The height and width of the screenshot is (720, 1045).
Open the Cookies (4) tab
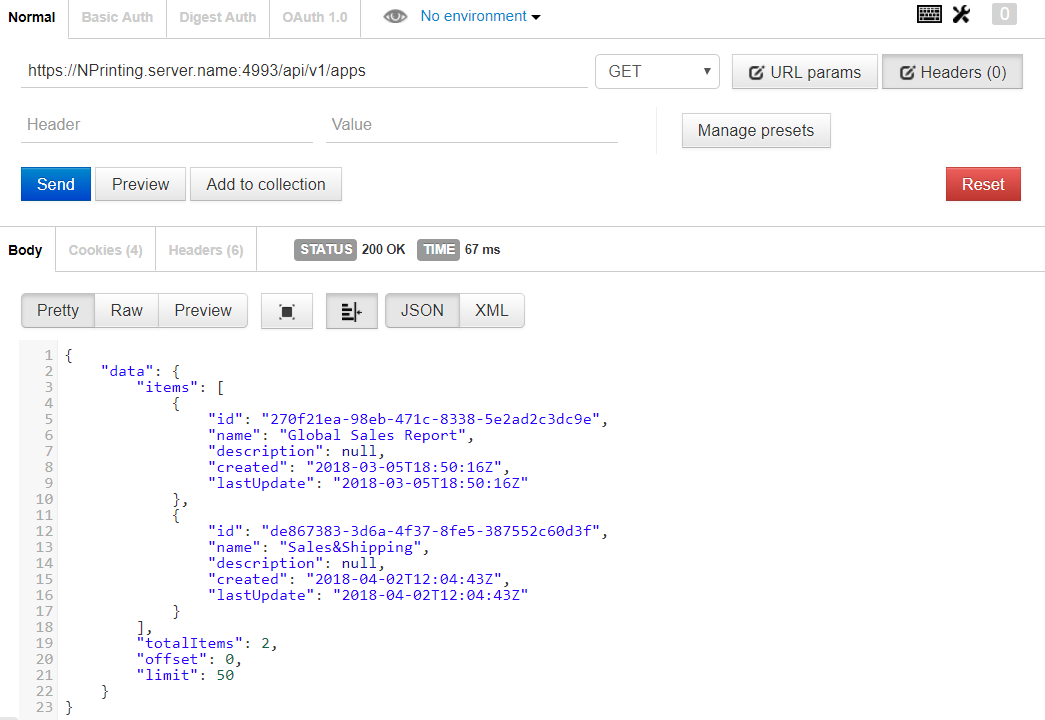click(105, 250)
